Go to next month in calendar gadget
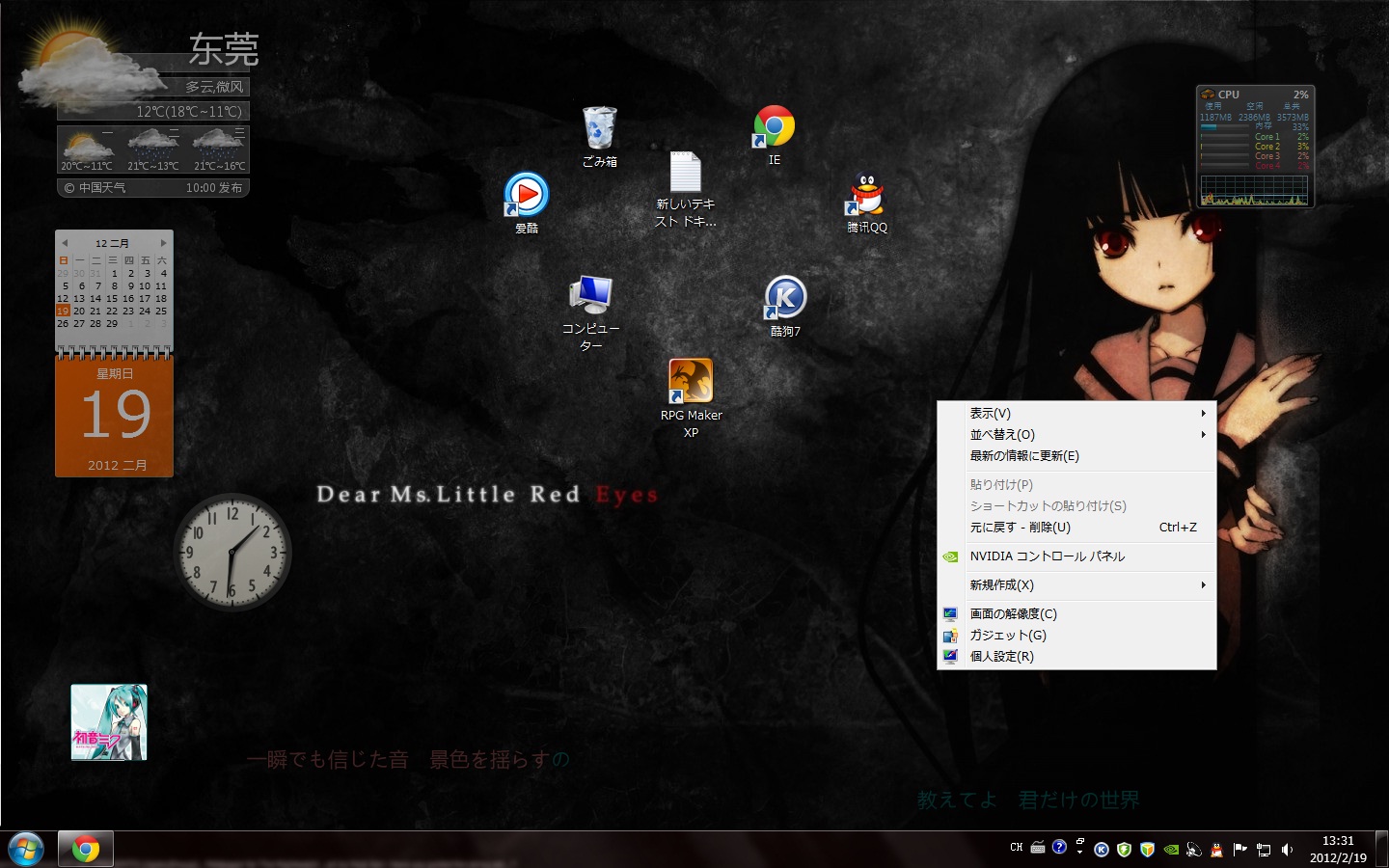The height and width of the screenshot is (868, 1389). 164,243
